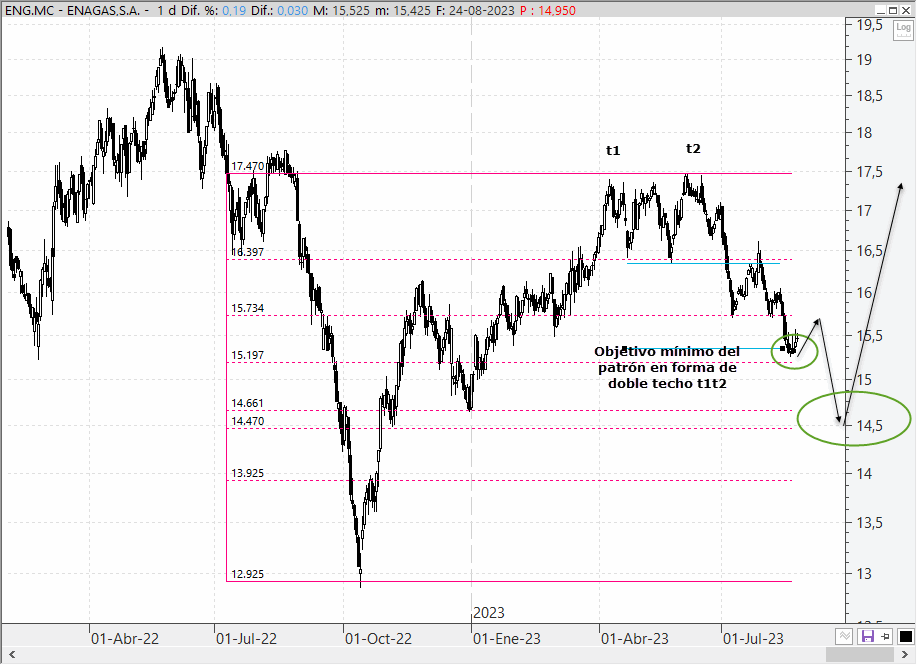Open the black color swatch
The height and width of the screenshot is (665, 917).
[x=905, y=636]
